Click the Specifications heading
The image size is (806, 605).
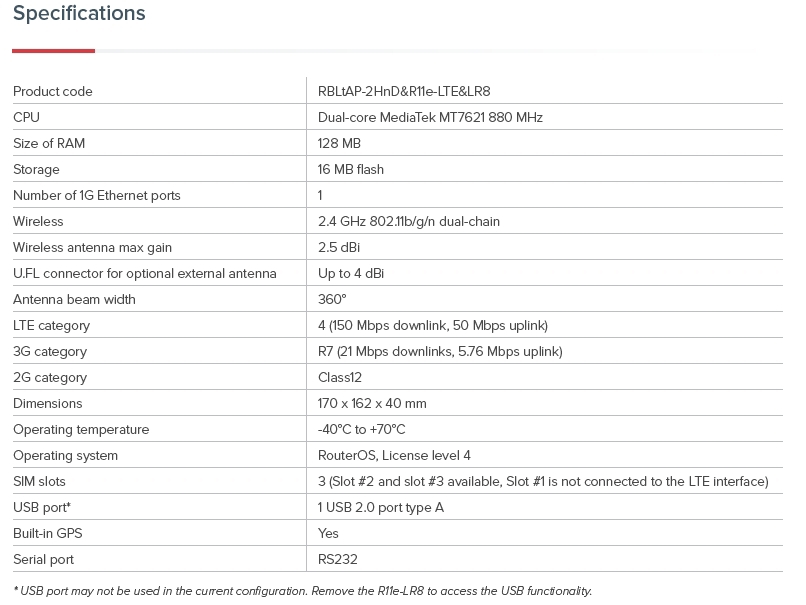pos(79,14)
